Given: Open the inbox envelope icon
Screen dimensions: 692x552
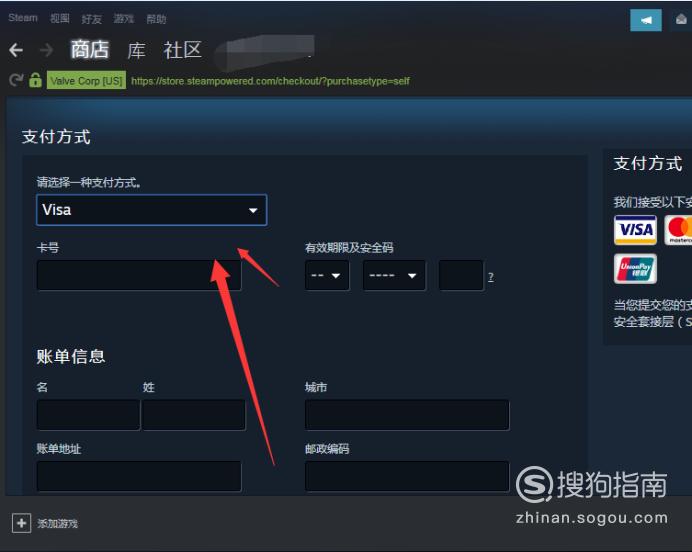Looking at the screenshot, I should [681, 20].
